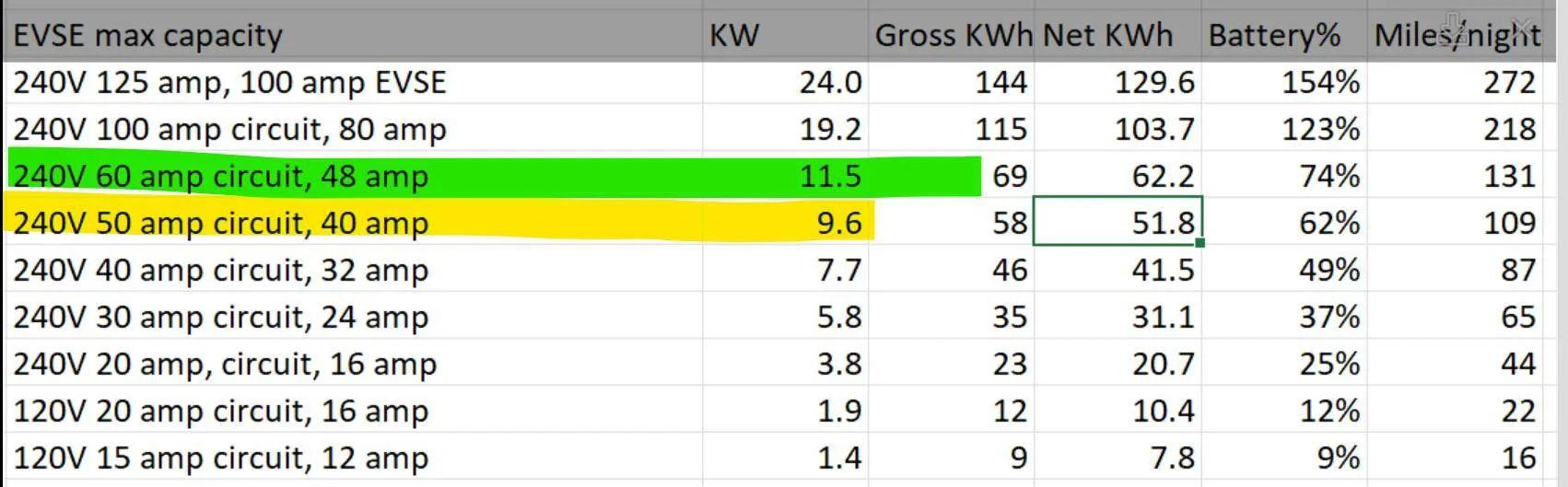Select the Gross KWh value 58
This screenshot has width=1568, height=487.
tap(1010, 224)
